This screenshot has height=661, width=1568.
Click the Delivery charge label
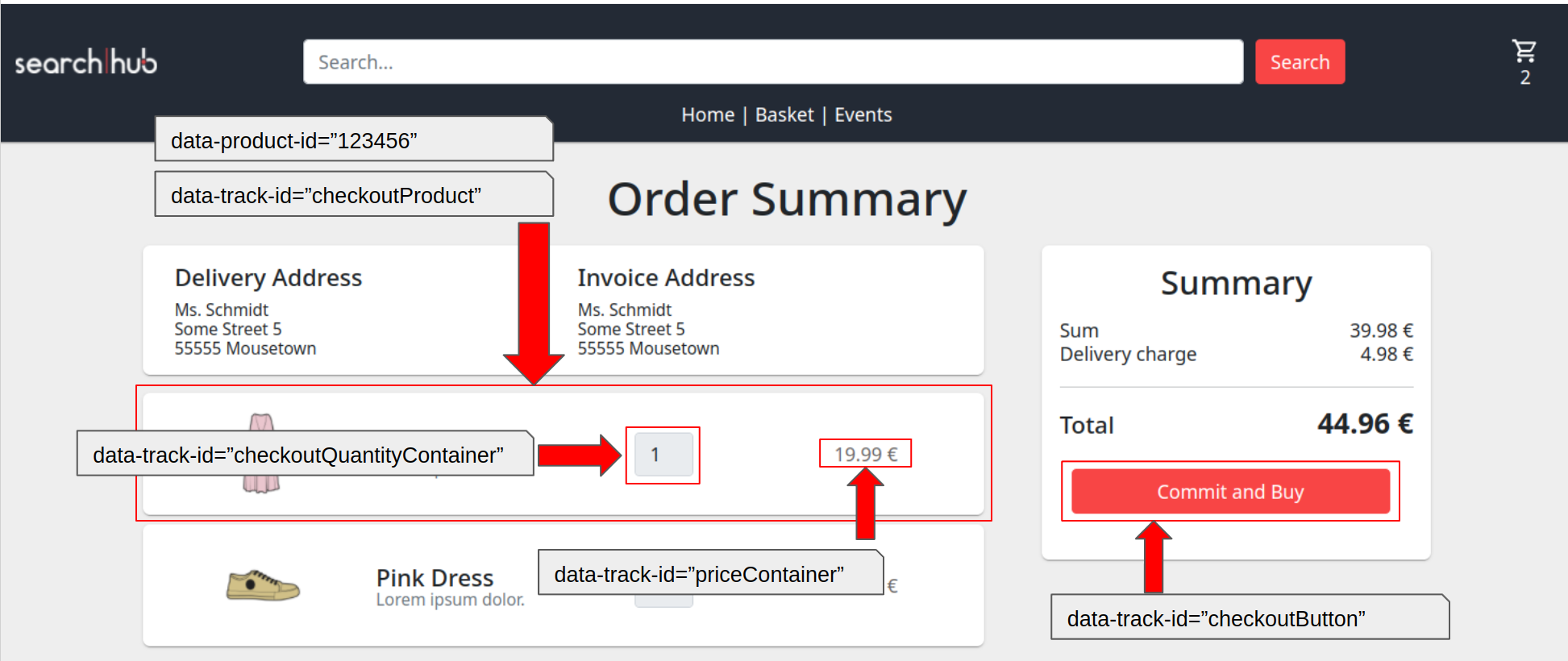(x=1128, y=355)
